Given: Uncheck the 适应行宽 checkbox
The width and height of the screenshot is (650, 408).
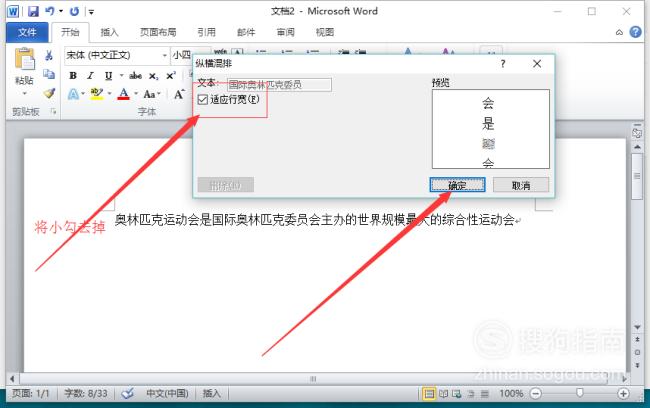Looking at the screenshot, I should click(203, 100).
